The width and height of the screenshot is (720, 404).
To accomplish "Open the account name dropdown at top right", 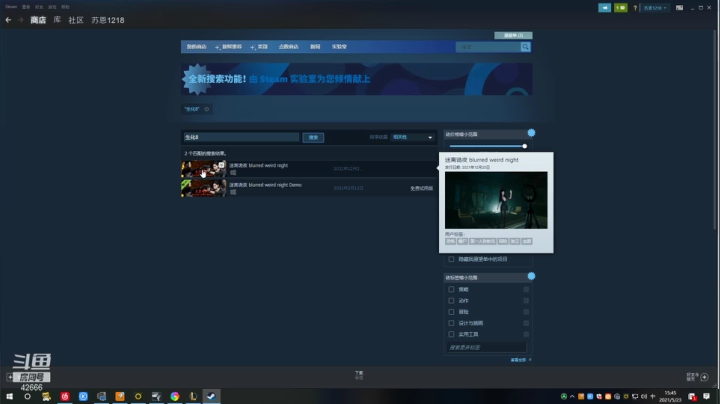I will tap(654, 8).
